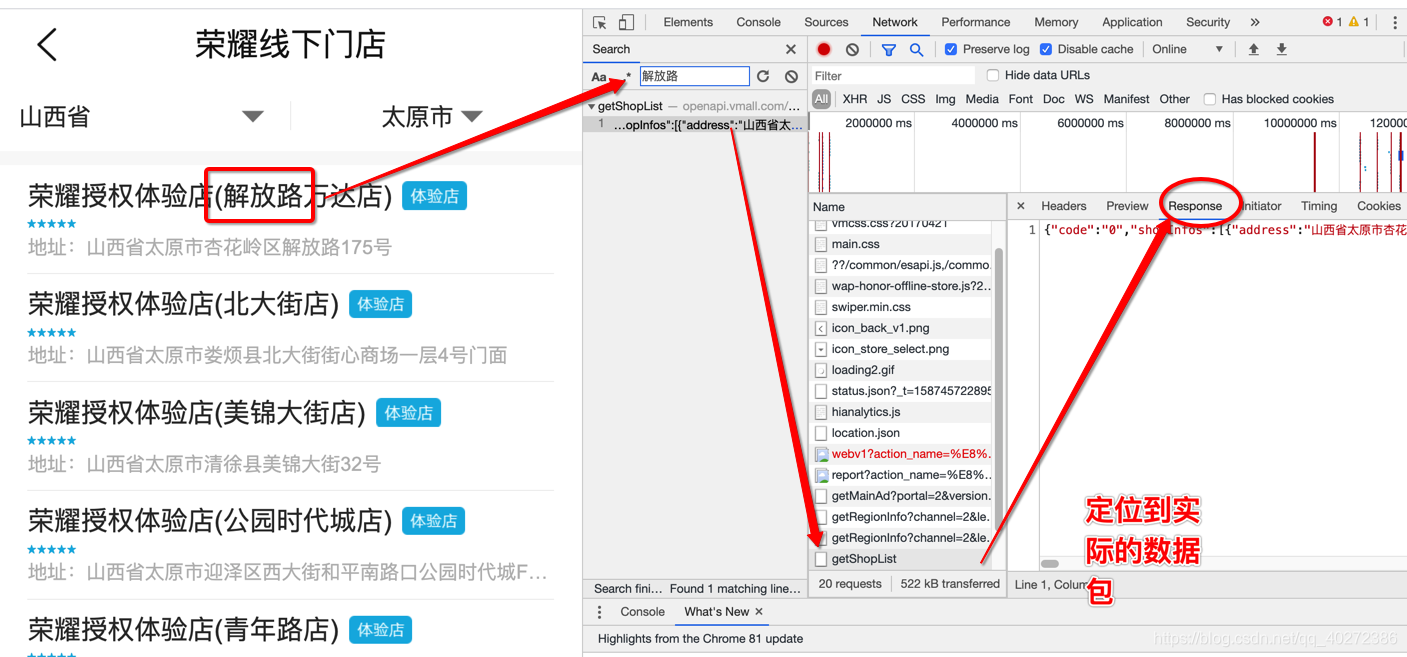Open the 山西省 province dropdown

tap(142, 117)
